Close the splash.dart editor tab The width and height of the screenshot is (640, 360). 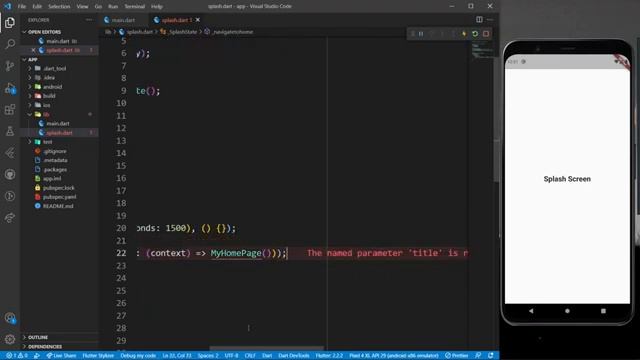tap(198, 20)
